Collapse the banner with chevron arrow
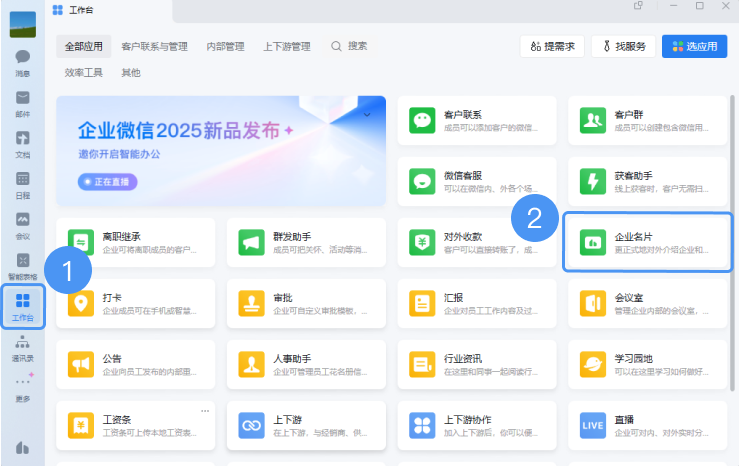The image size is (739, 466). 367,114
